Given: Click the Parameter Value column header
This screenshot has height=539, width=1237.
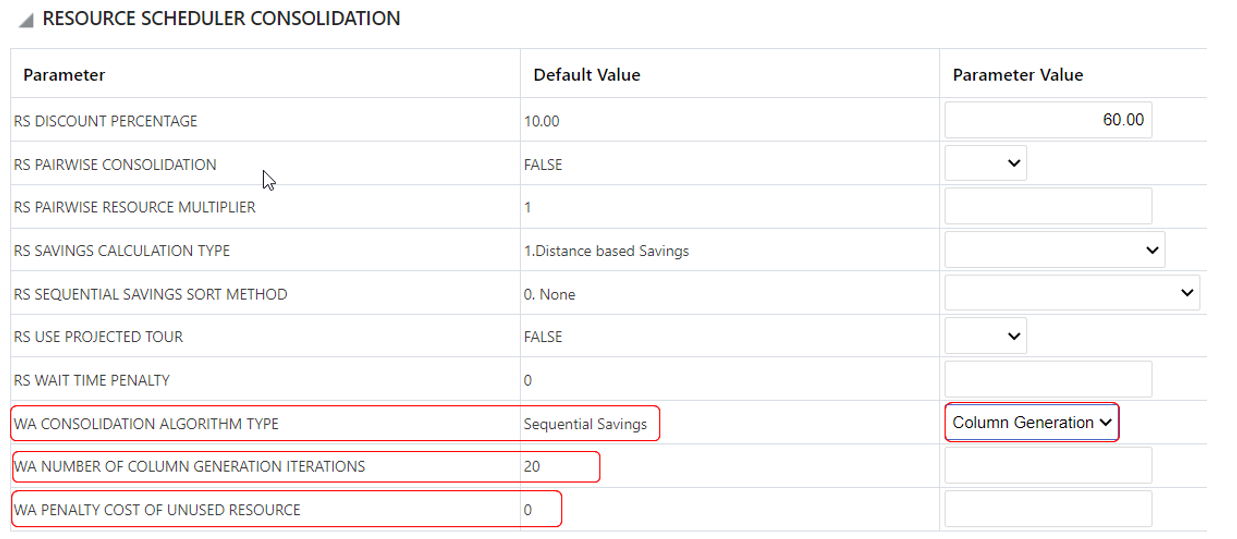Looking at the screenshot, I should point(1018,75).
